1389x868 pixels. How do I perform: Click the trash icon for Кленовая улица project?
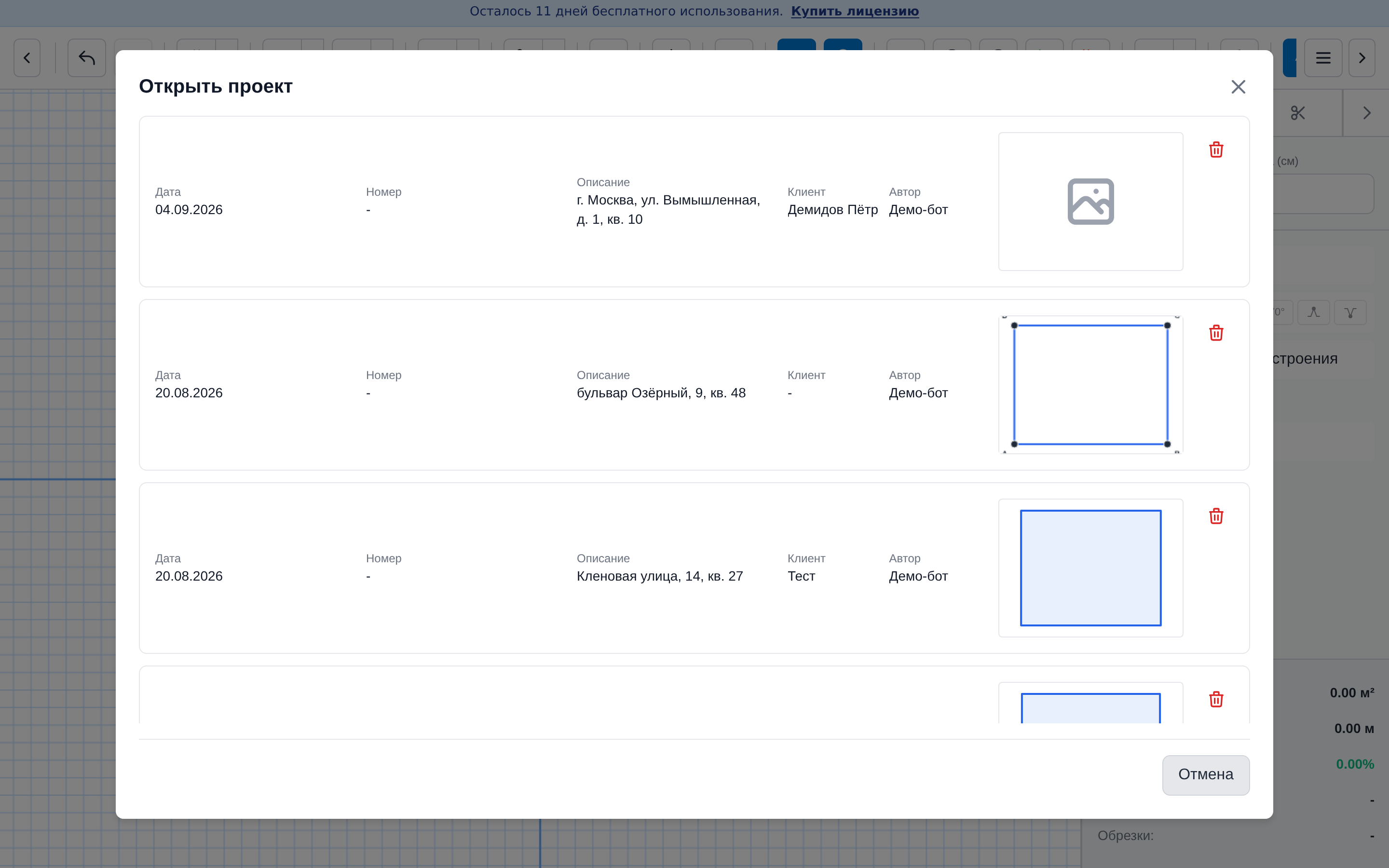(x=1216, y=516)
